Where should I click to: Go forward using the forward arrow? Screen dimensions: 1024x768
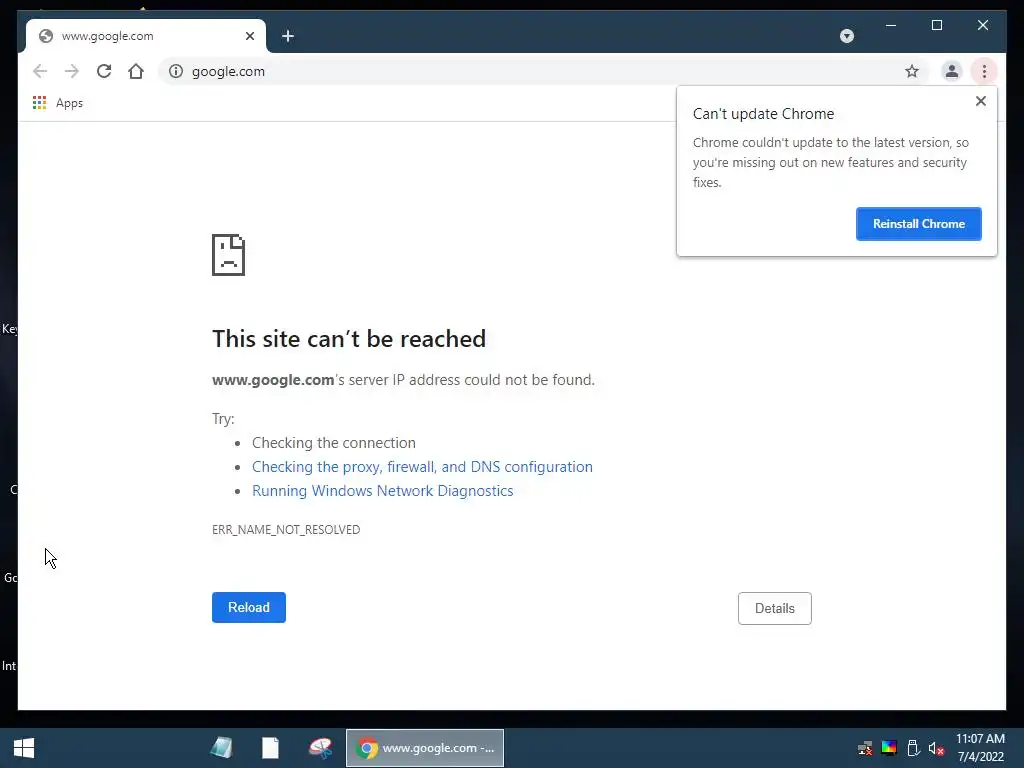tap(72, 71)
